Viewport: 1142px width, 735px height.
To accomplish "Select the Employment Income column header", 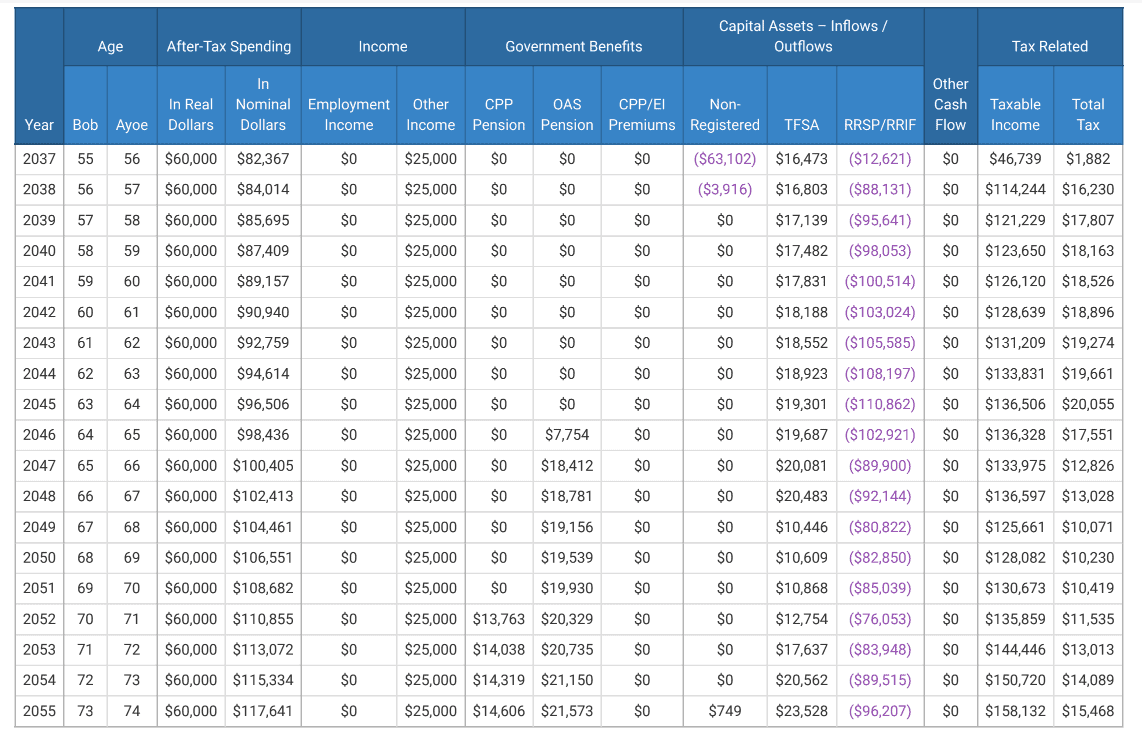I will tap(348, 114).
